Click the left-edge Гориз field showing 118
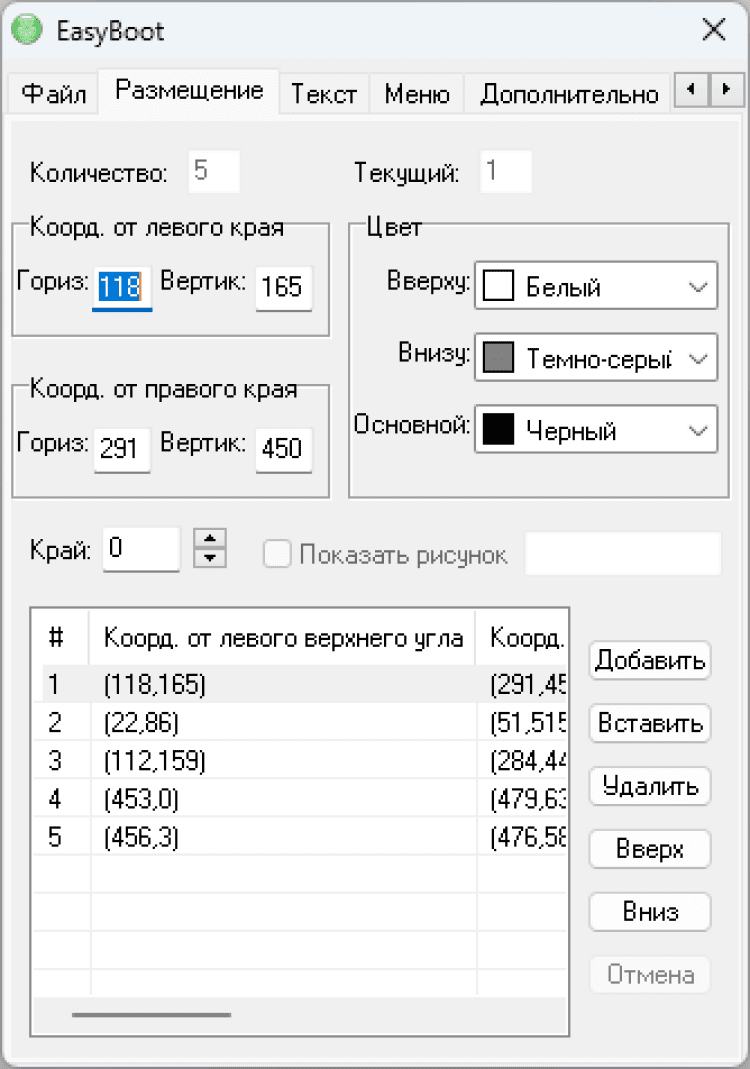The width and height of the screenshot is (750, 1069). click(121, 288)
